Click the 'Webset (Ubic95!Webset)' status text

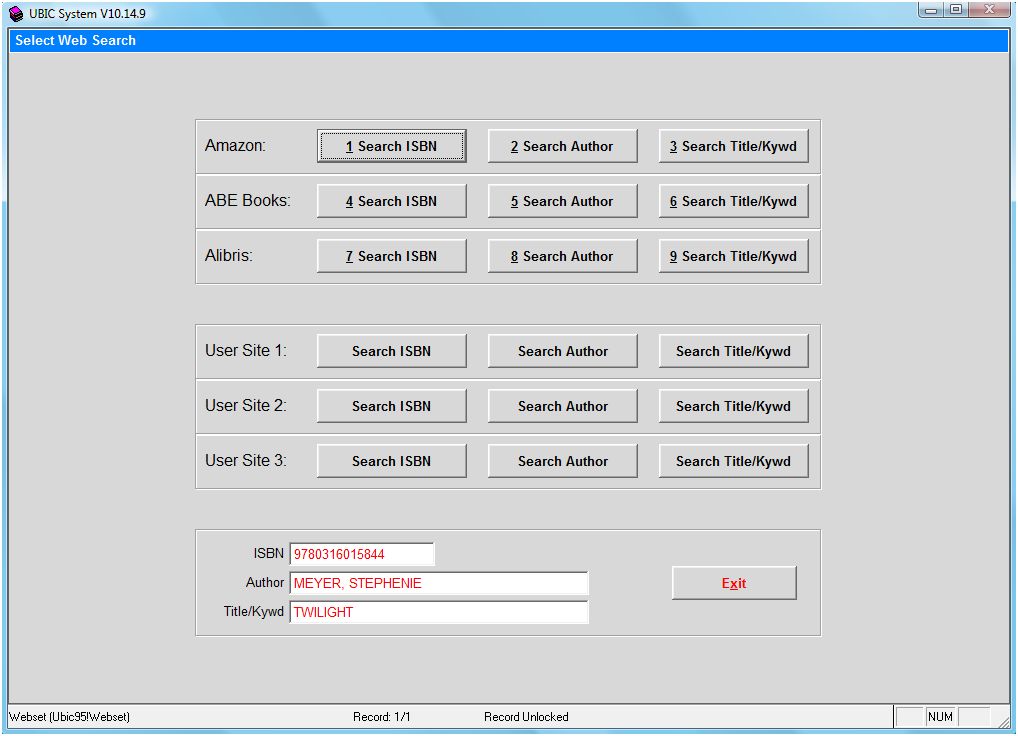(x=69, y=717)
